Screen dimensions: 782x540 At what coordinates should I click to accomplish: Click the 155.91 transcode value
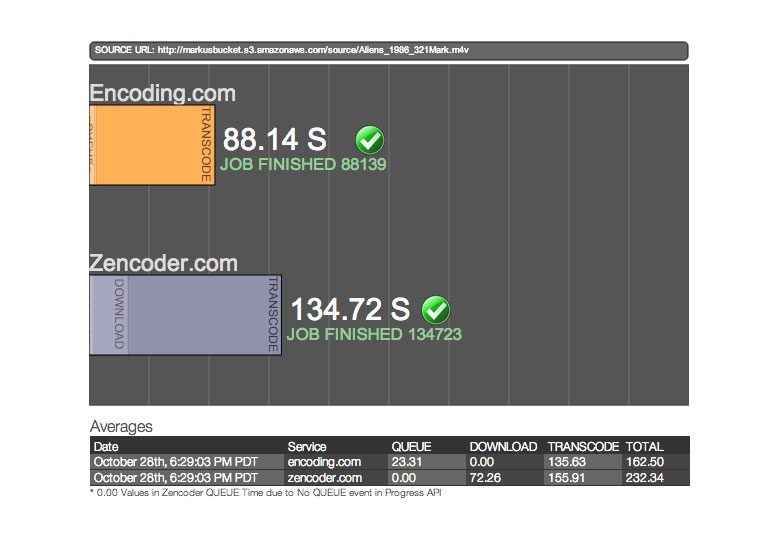(x=566, y=478)
